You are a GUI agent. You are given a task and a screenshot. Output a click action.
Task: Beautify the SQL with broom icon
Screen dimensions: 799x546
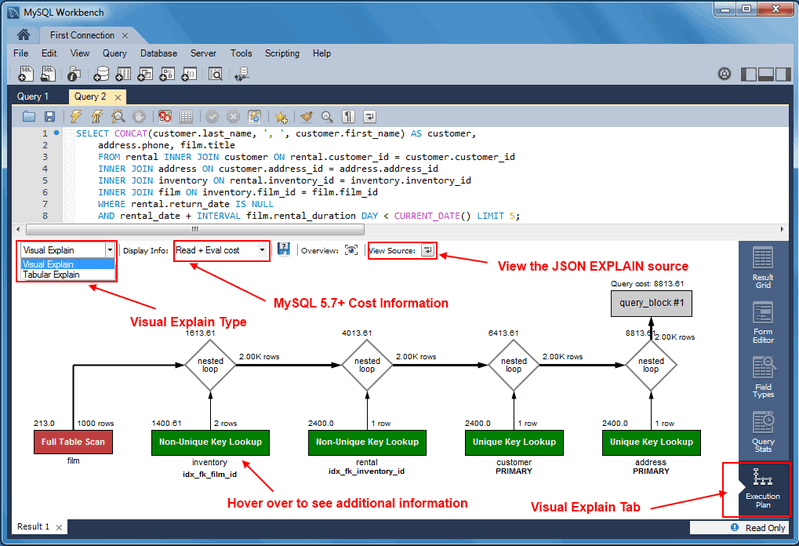coord(306,117)
